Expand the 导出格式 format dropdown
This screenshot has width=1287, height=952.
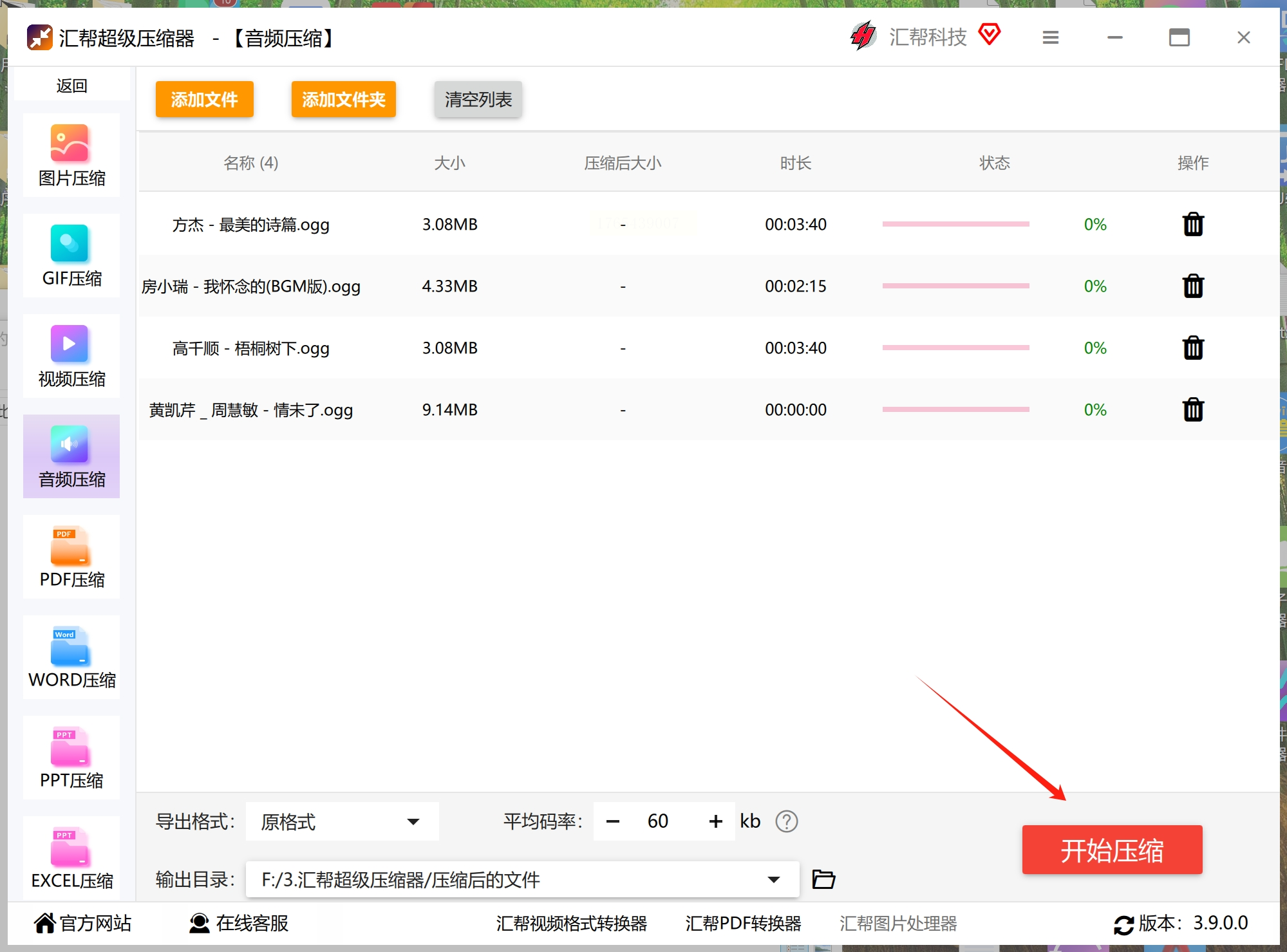click(x=413, y=821)
